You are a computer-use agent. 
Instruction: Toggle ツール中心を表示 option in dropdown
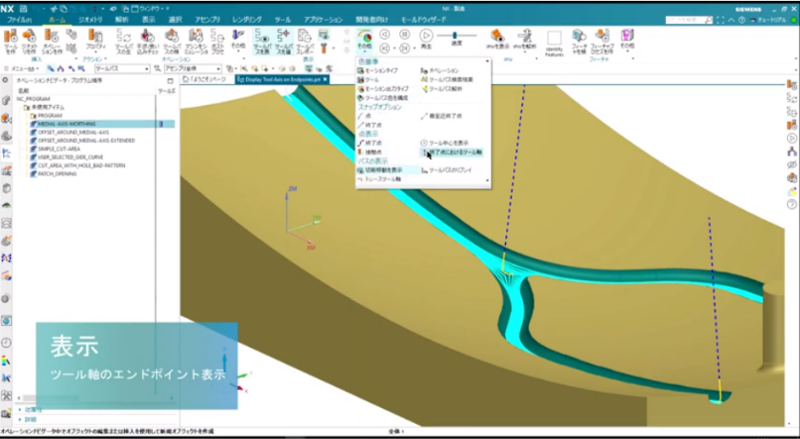[x=455, y=142]
